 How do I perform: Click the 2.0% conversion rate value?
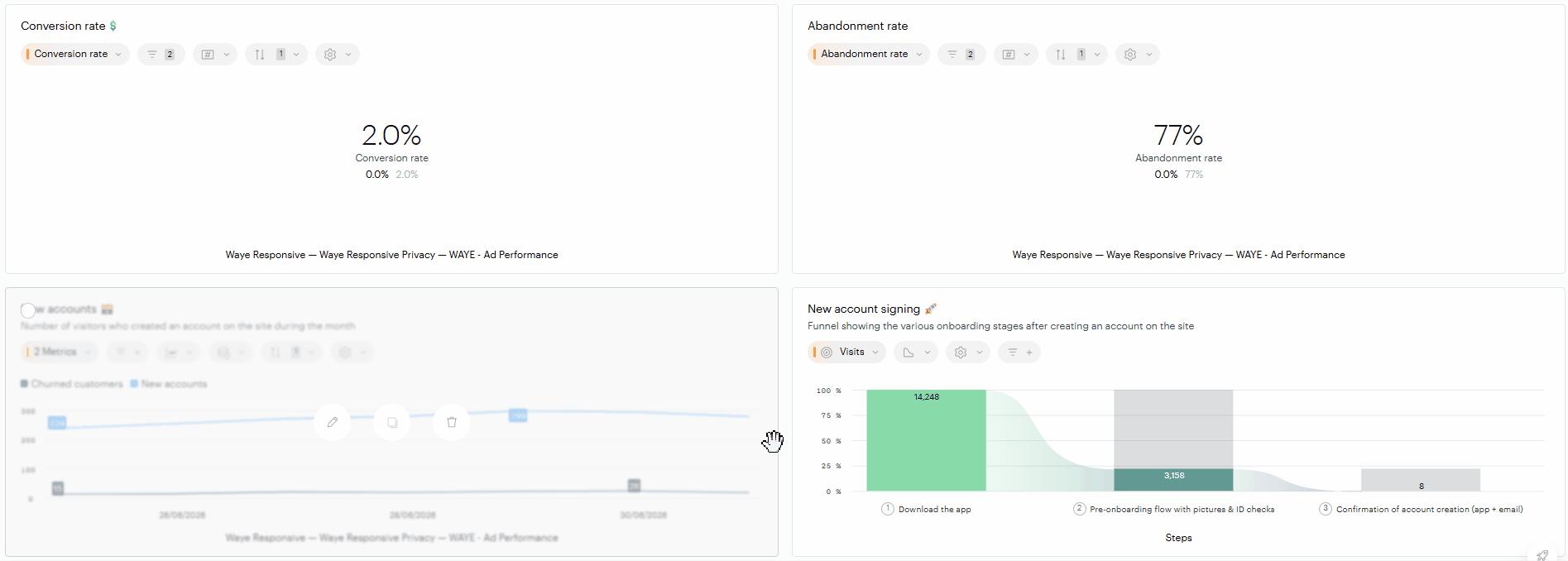click(391, 134)
